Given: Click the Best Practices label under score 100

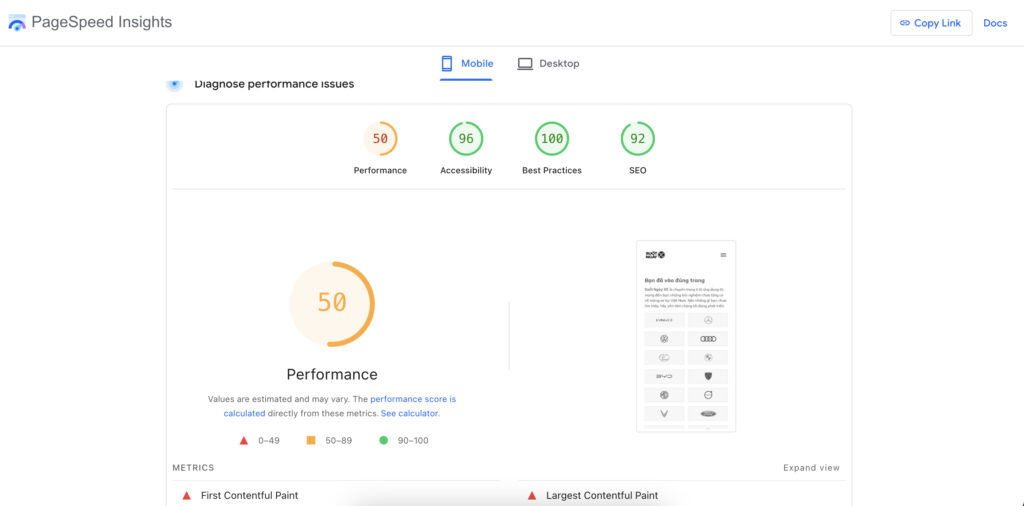Looking at the screenshot, I should [x=552, y=170].
